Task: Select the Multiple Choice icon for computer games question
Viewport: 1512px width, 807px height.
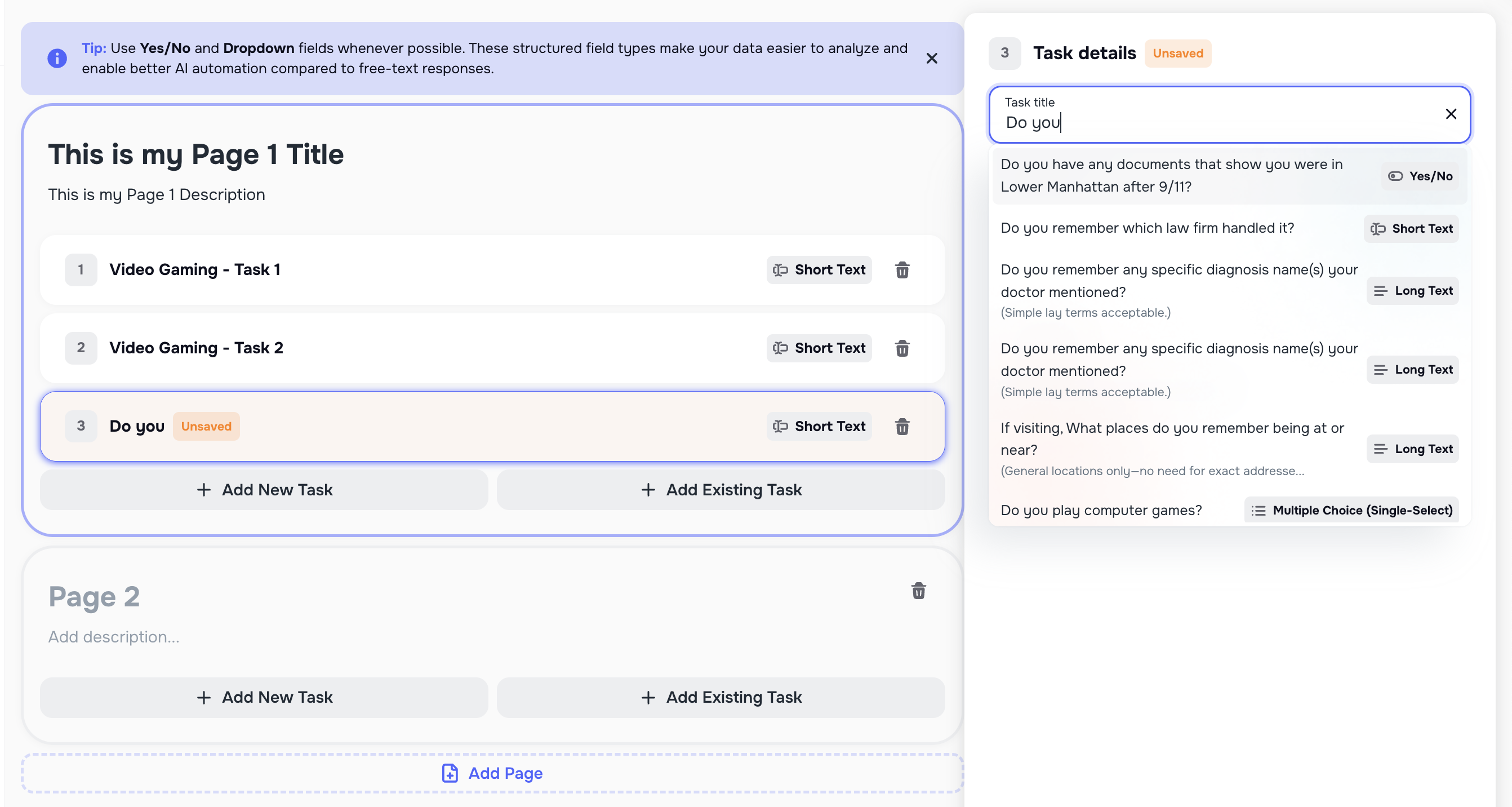Action: click(x=1259, y=511)
